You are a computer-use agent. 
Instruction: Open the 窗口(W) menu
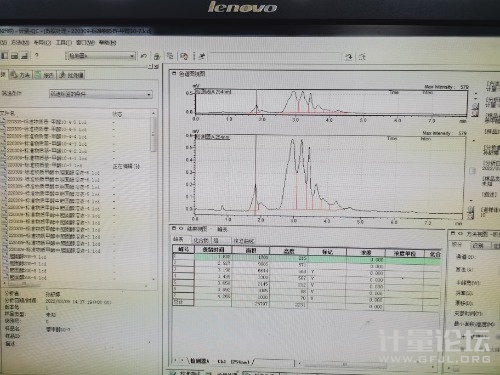click(85, 43)
